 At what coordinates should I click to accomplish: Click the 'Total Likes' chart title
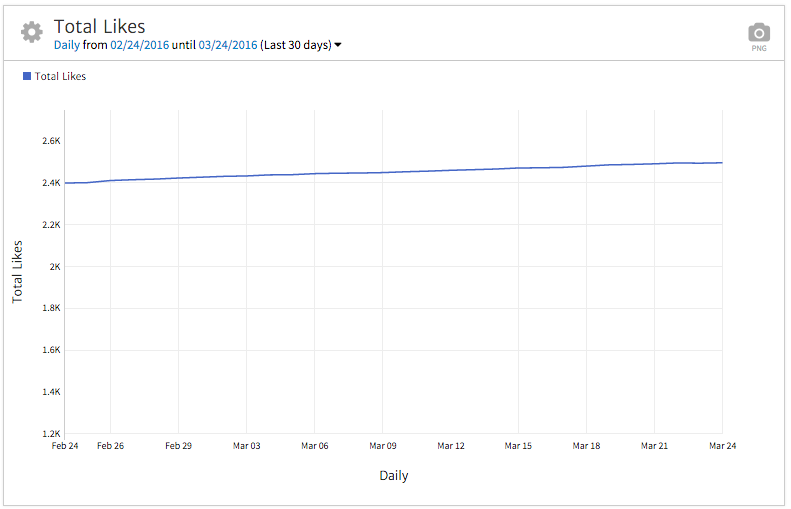click(x=99, y=27)
